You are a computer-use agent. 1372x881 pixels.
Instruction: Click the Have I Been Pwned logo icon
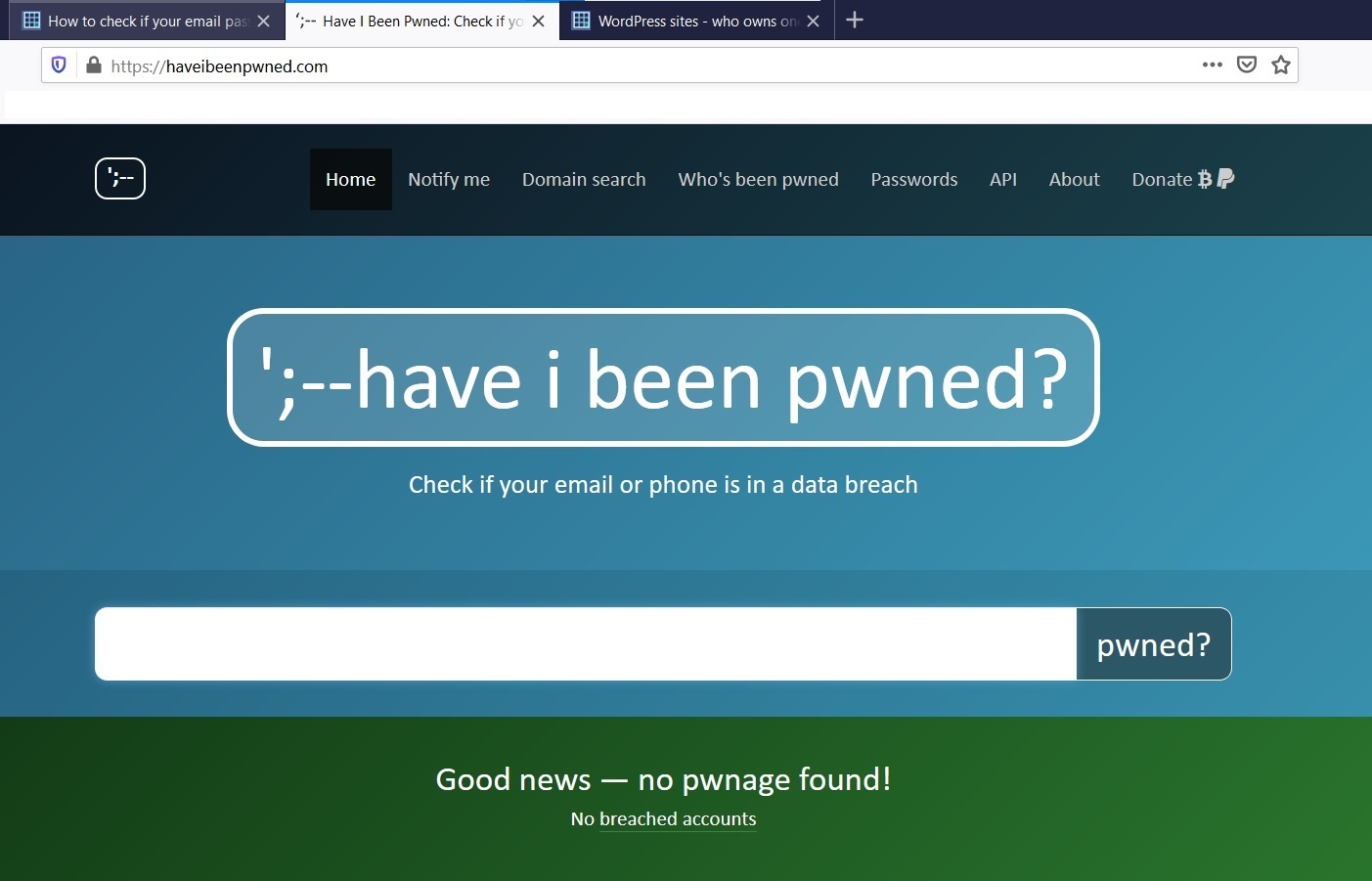click(120, 178)
